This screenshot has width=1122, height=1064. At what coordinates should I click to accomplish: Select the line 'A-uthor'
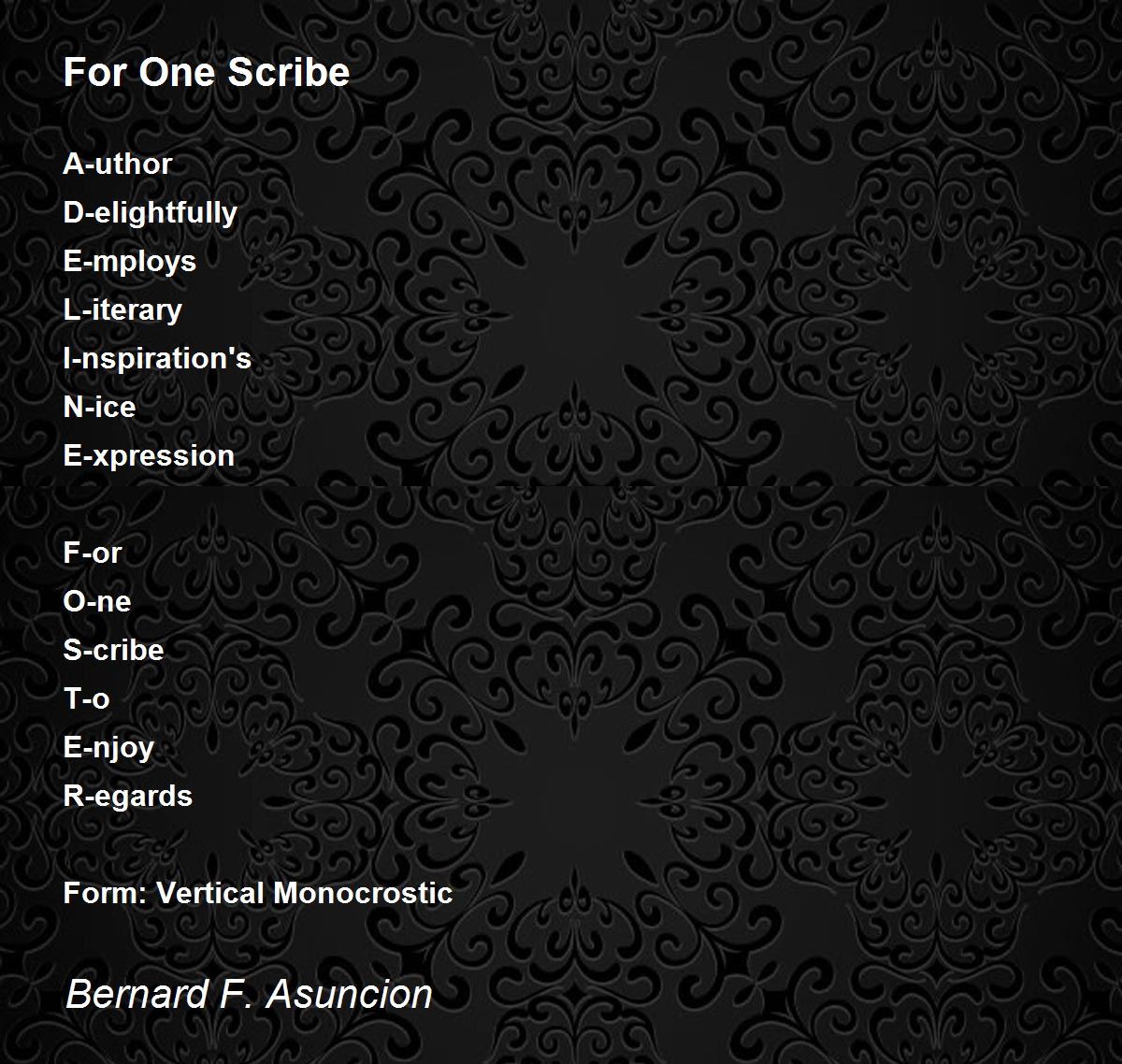(x=118, y=164)
